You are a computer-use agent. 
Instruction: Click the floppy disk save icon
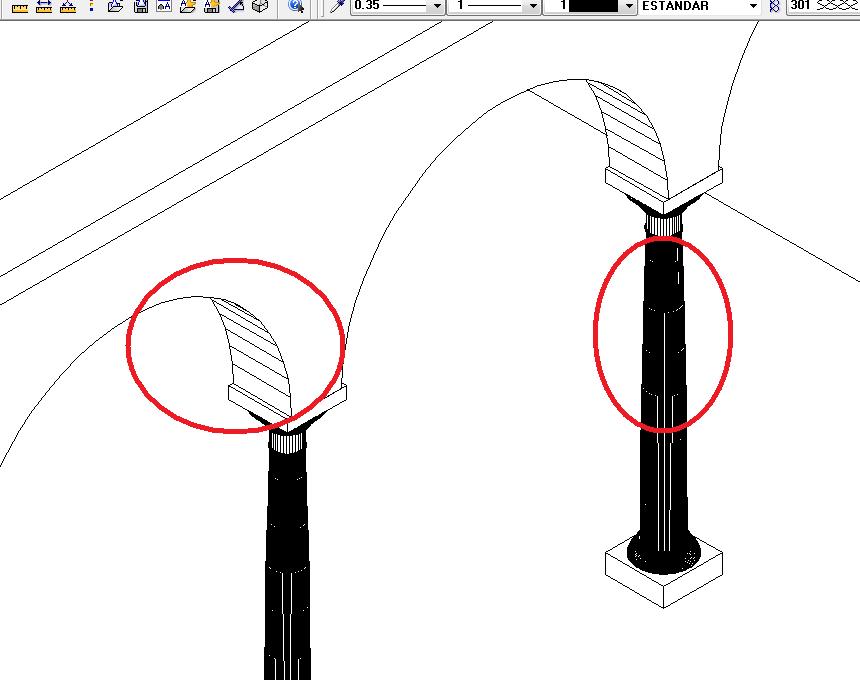pyautogui.click(x=140, y=6)
